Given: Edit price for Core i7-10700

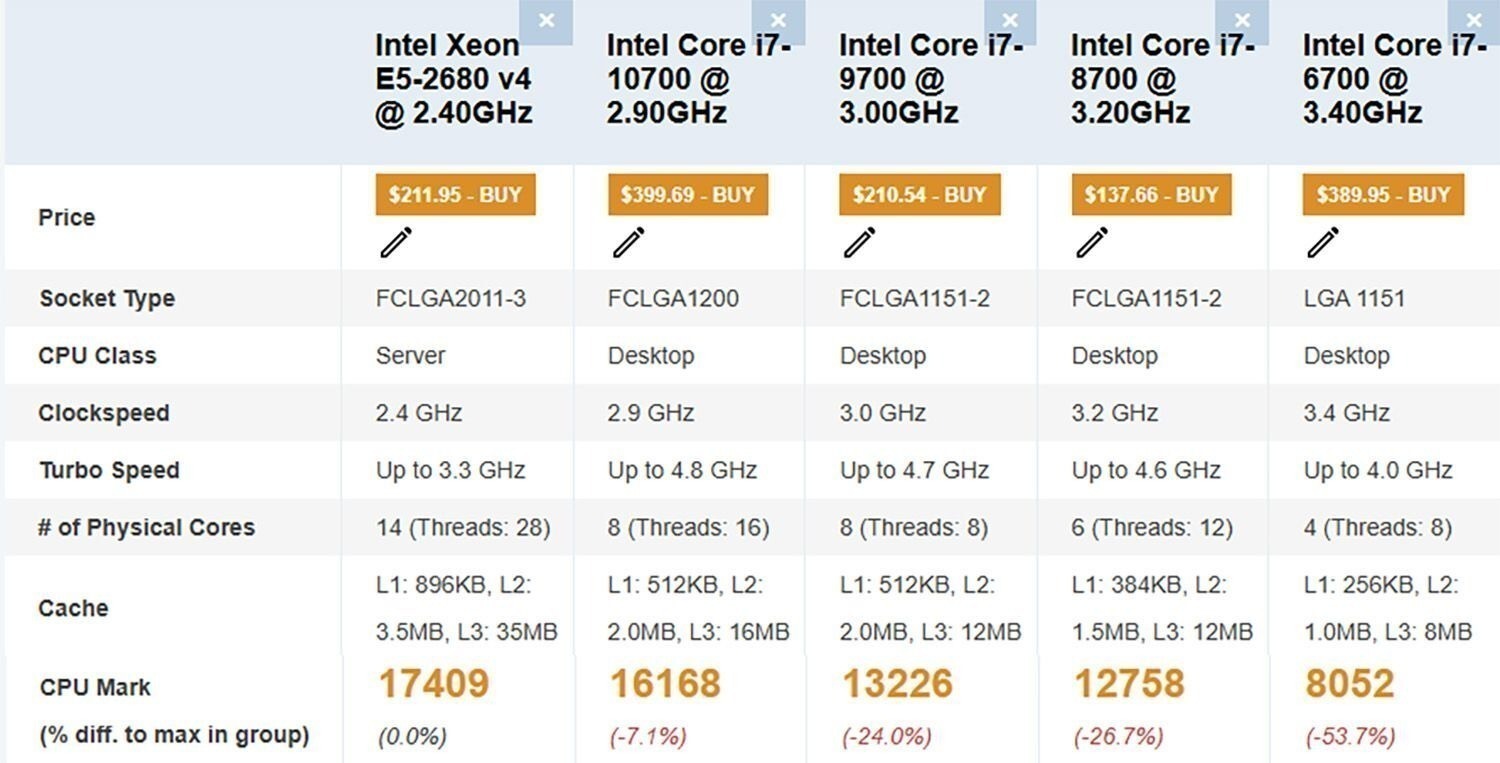Looking at the screenshot, I should (628, 242).
